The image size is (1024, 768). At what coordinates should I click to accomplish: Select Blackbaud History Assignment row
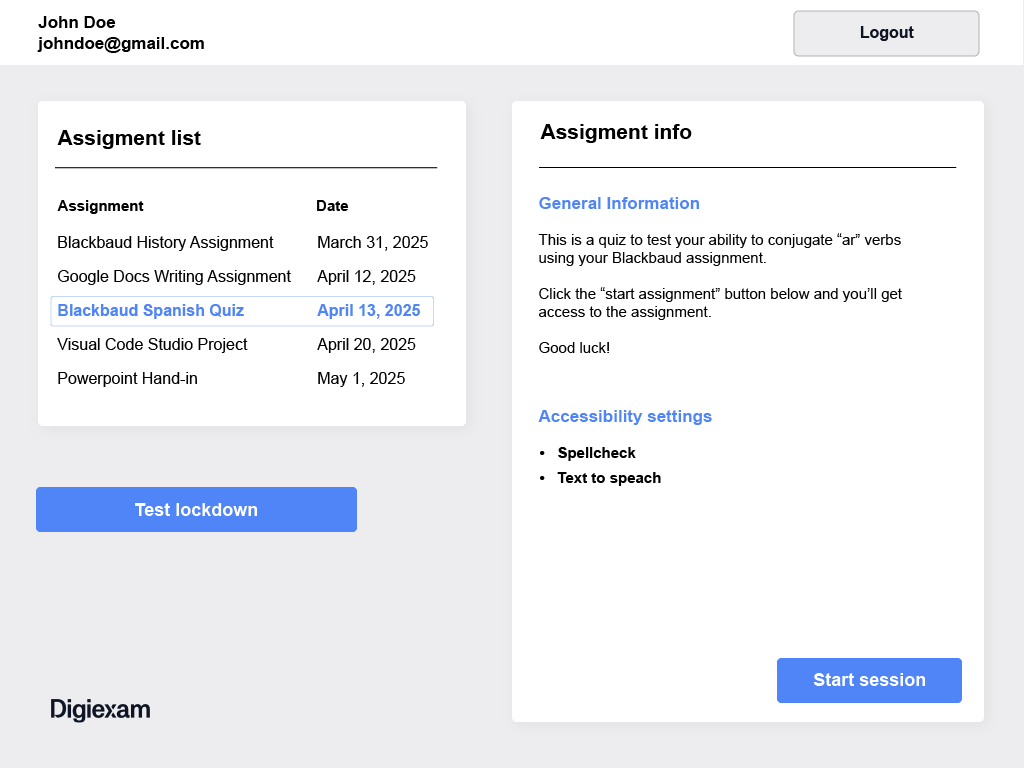point(242,242)
